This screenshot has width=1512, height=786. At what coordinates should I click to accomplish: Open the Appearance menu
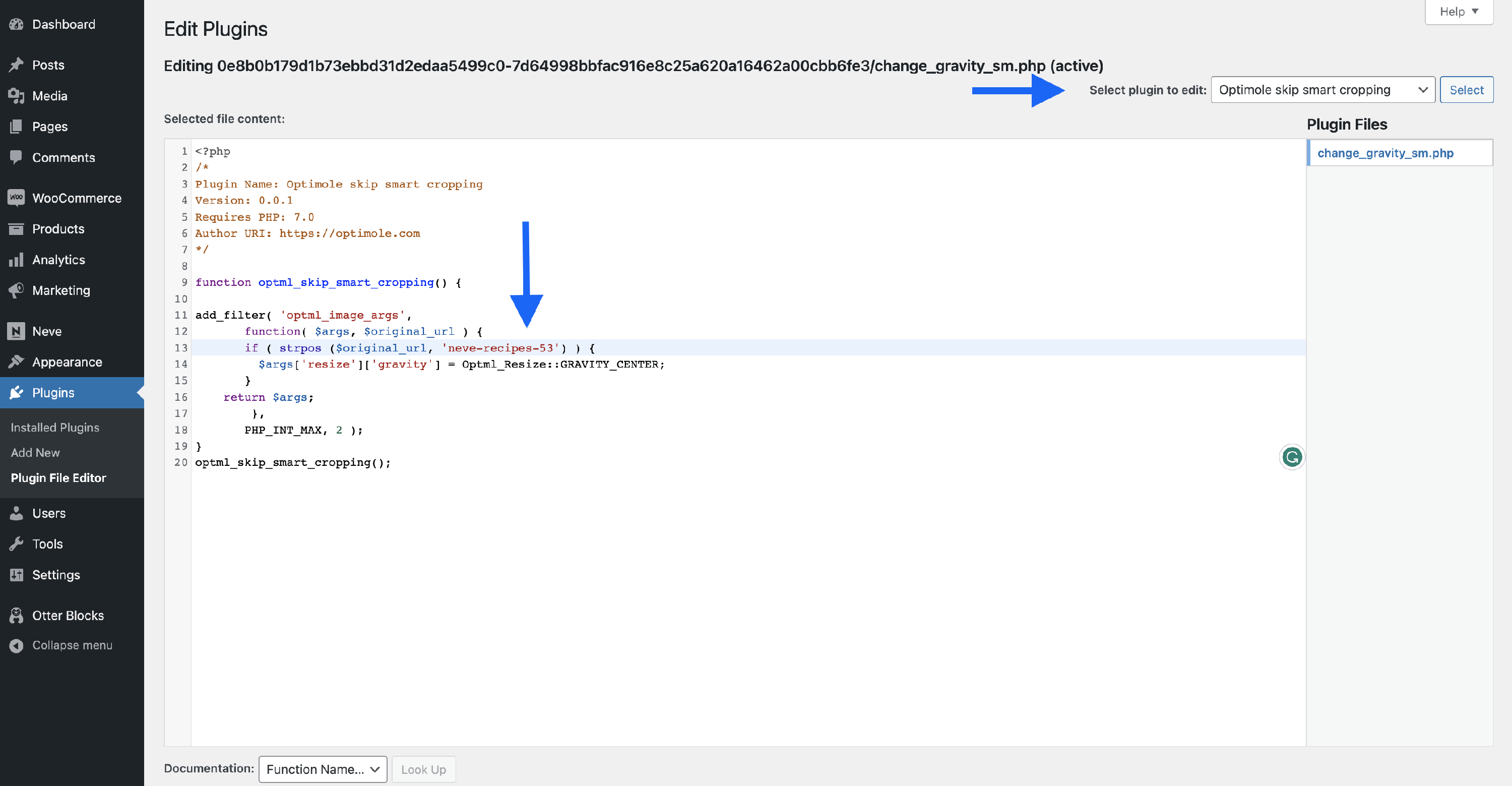pos(67,361)
